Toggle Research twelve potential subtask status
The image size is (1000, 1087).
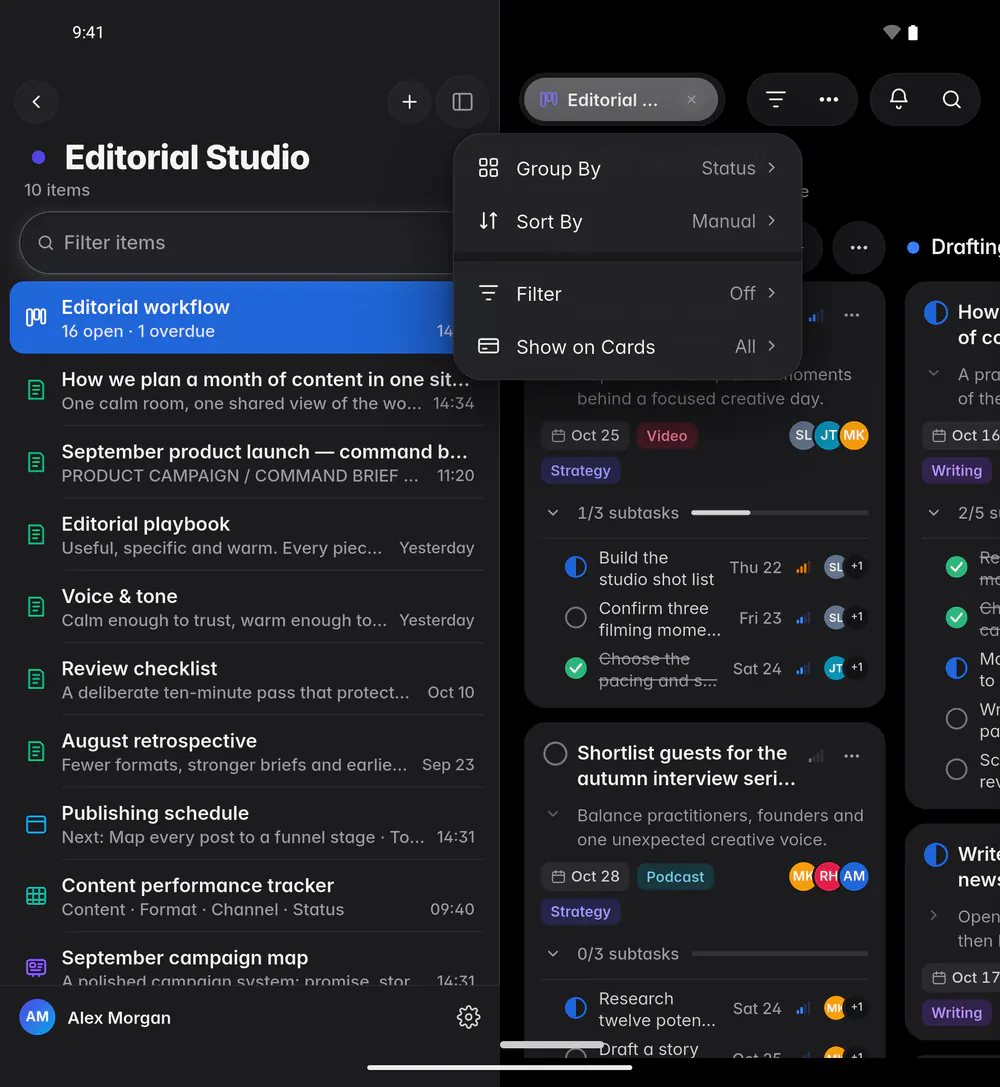575,1008
